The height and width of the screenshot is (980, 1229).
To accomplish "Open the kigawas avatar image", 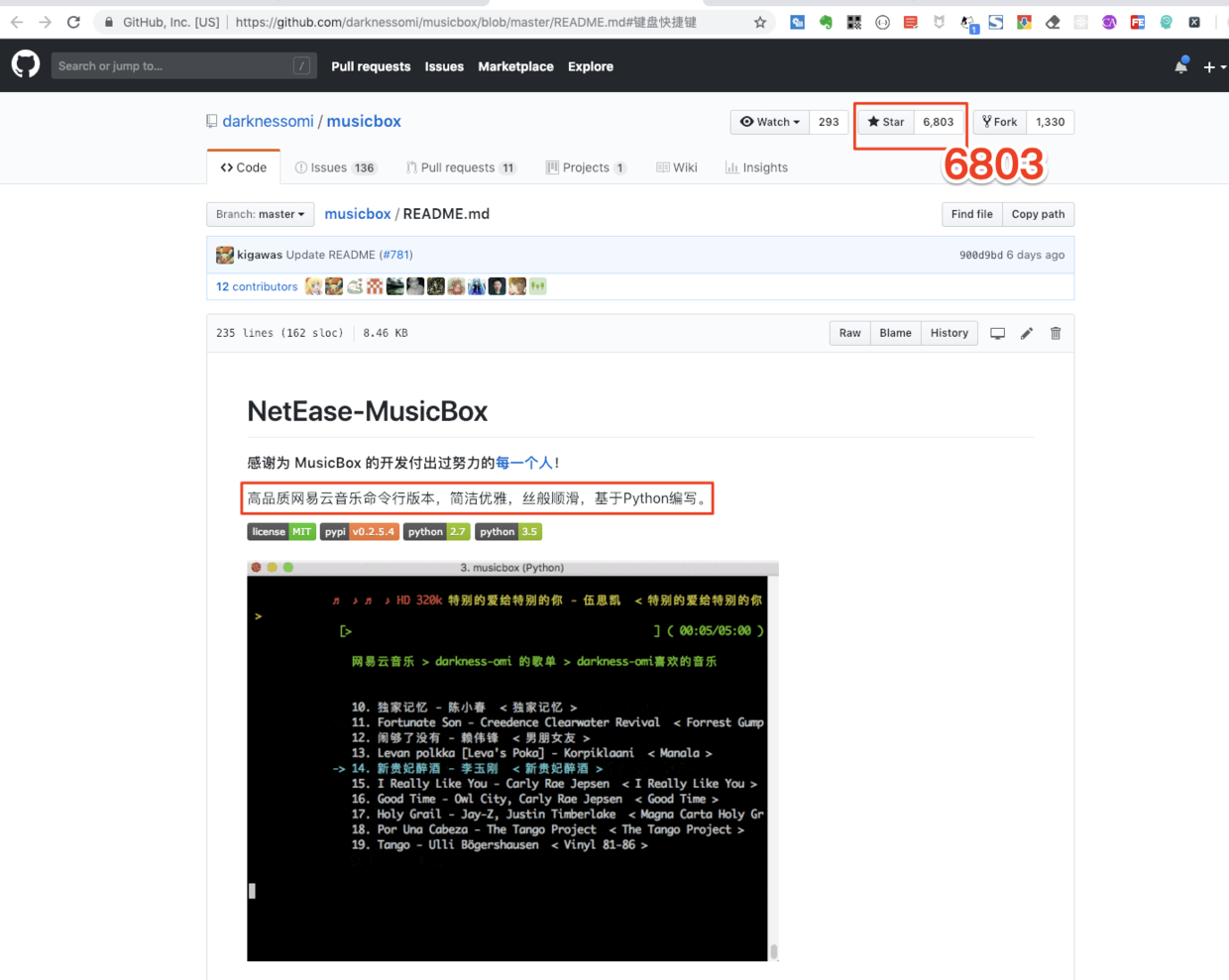I will 225,255.
